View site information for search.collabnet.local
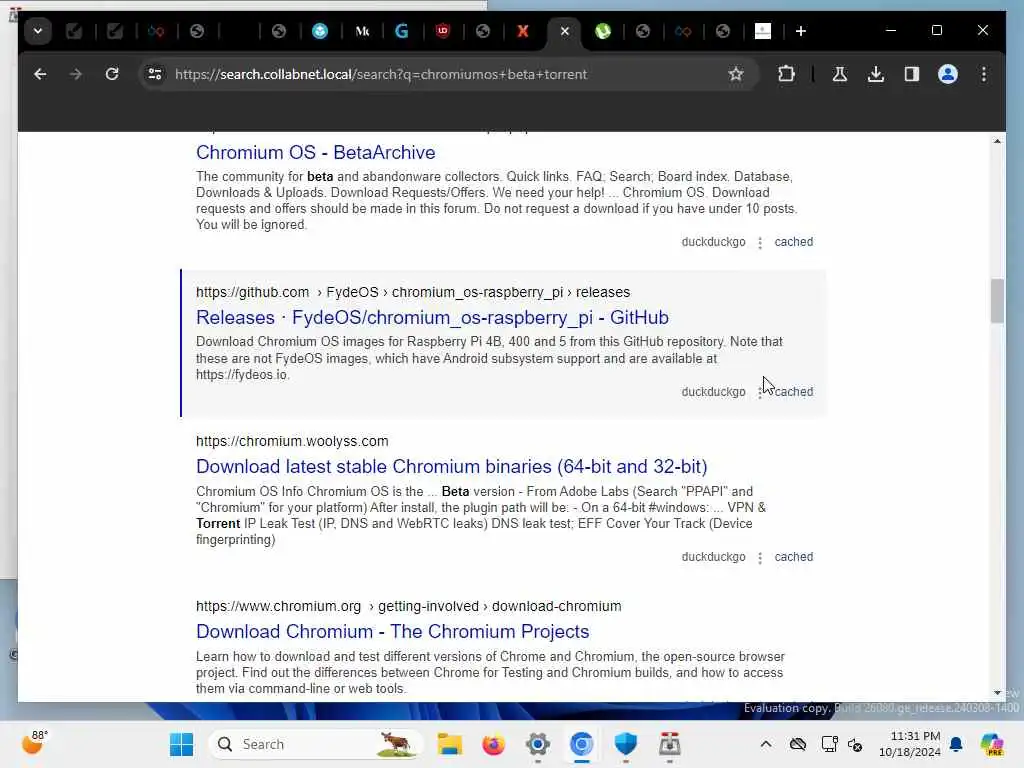This screenshot has height=768, width=1024. (x=155, y=74)
